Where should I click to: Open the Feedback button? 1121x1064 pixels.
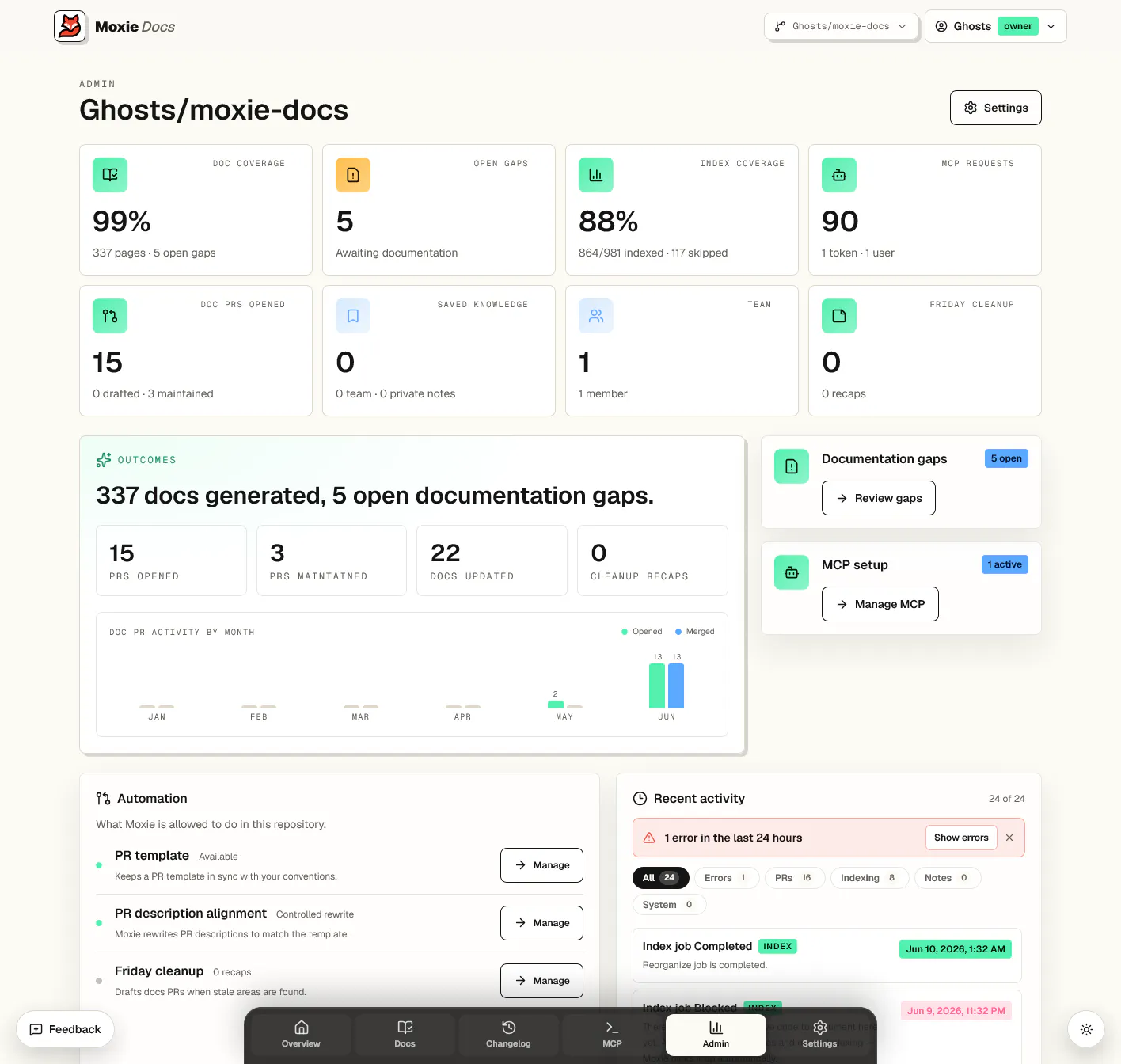[x=65, y=1029]
